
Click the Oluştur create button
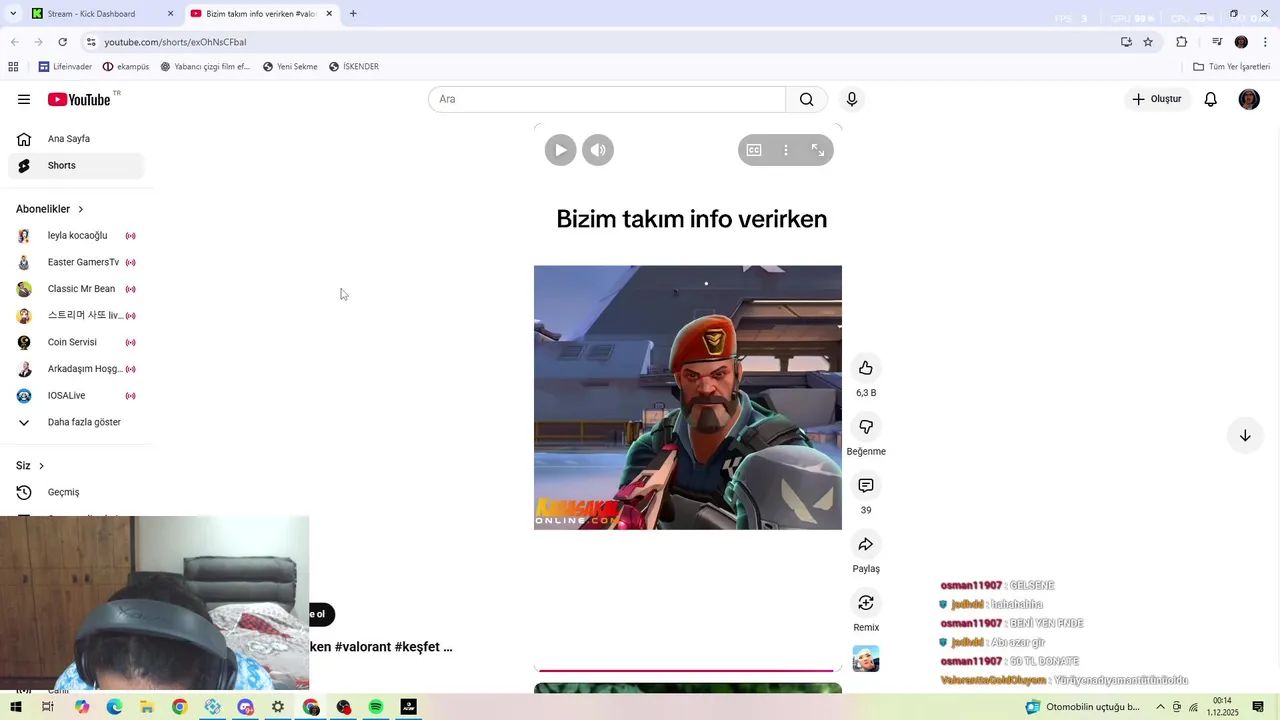click(x=1157, y=99)
